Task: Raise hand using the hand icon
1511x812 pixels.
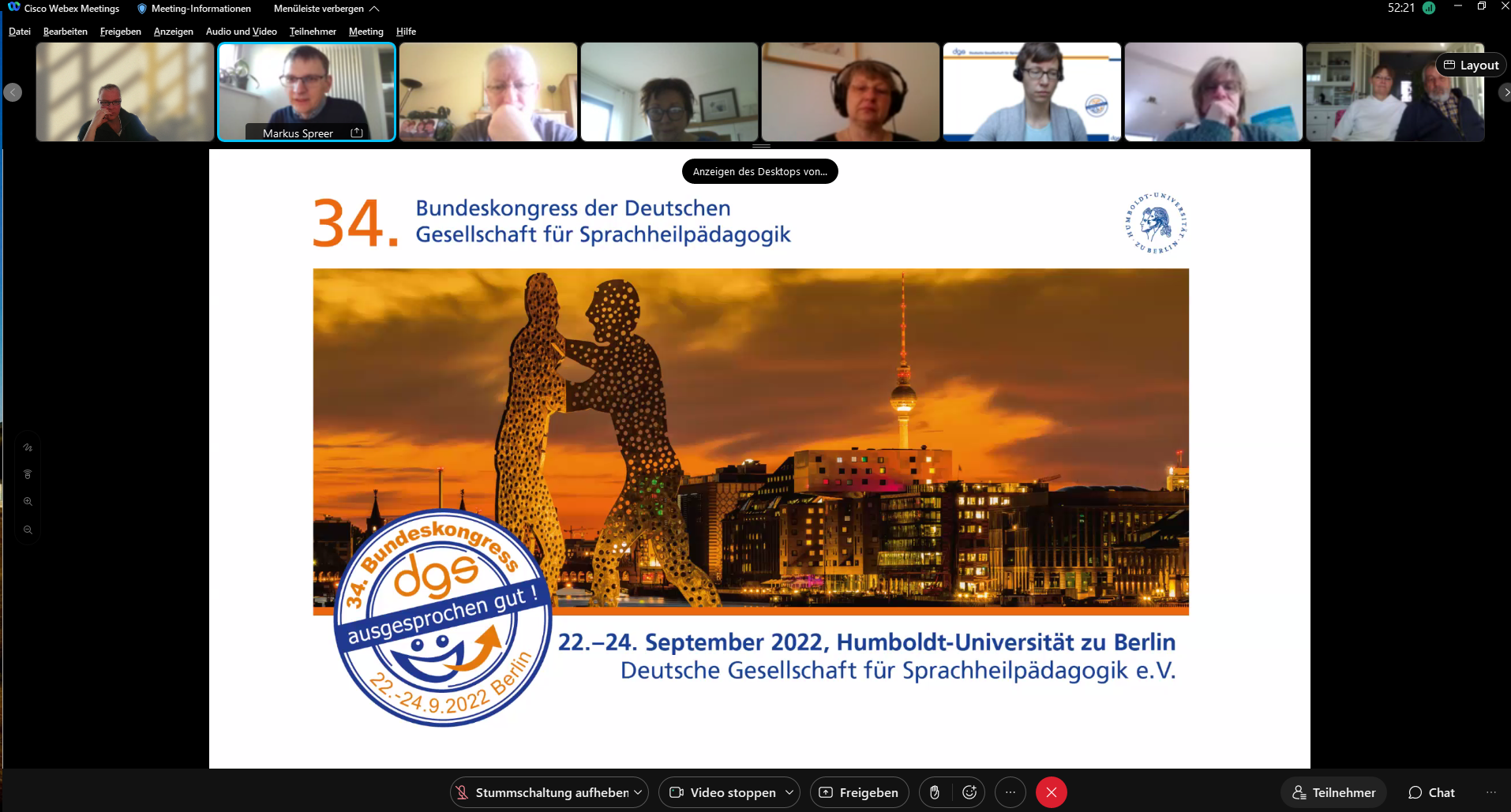Action: (935, 792)
